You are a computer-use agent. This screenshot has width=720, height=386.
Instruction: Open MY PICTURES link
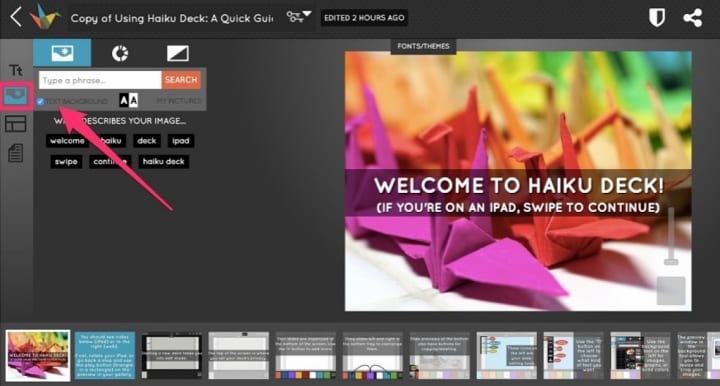coord(179,101)
